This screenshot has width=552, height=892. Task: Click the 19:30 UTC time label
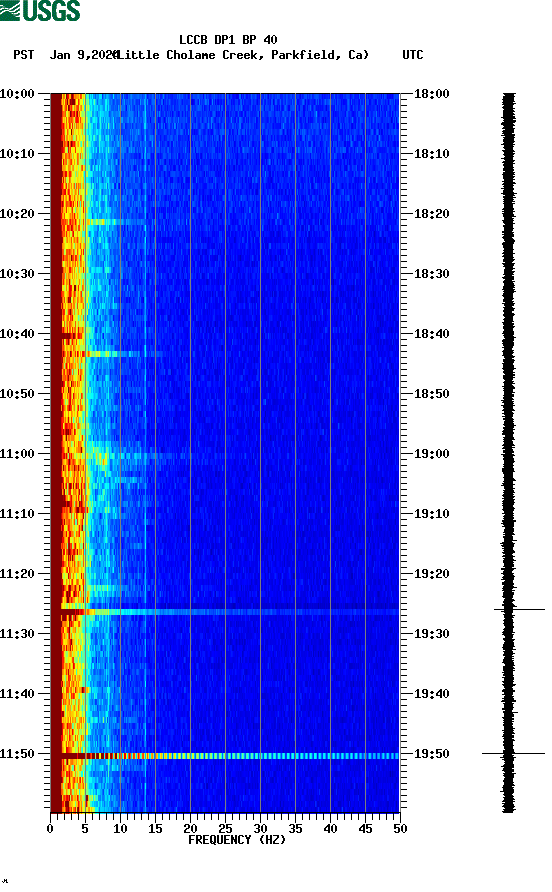[431, 634]
